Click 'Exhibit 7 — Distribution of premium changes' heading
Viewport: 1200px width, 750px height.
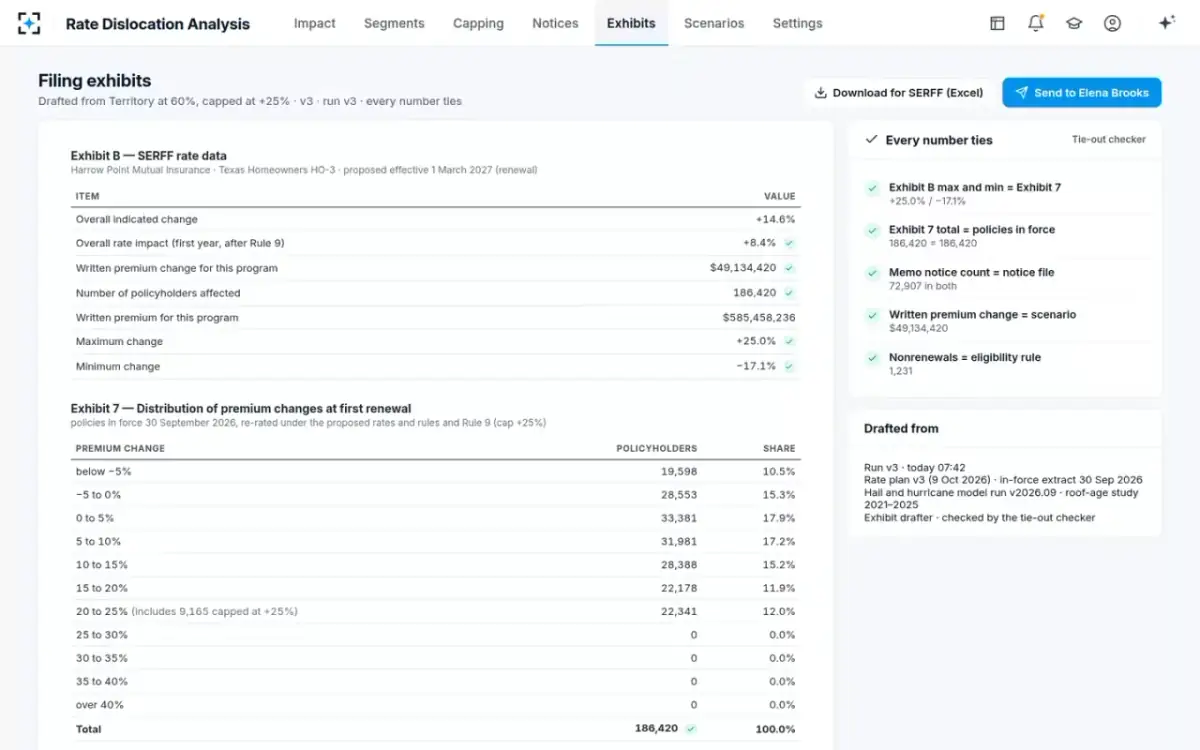(241, 408)
